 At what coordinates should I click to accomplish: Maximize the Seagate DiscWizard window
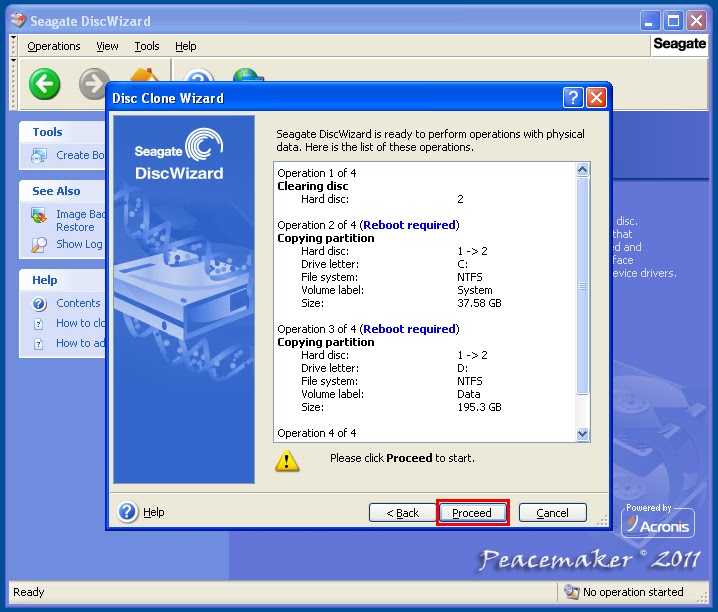673,21
